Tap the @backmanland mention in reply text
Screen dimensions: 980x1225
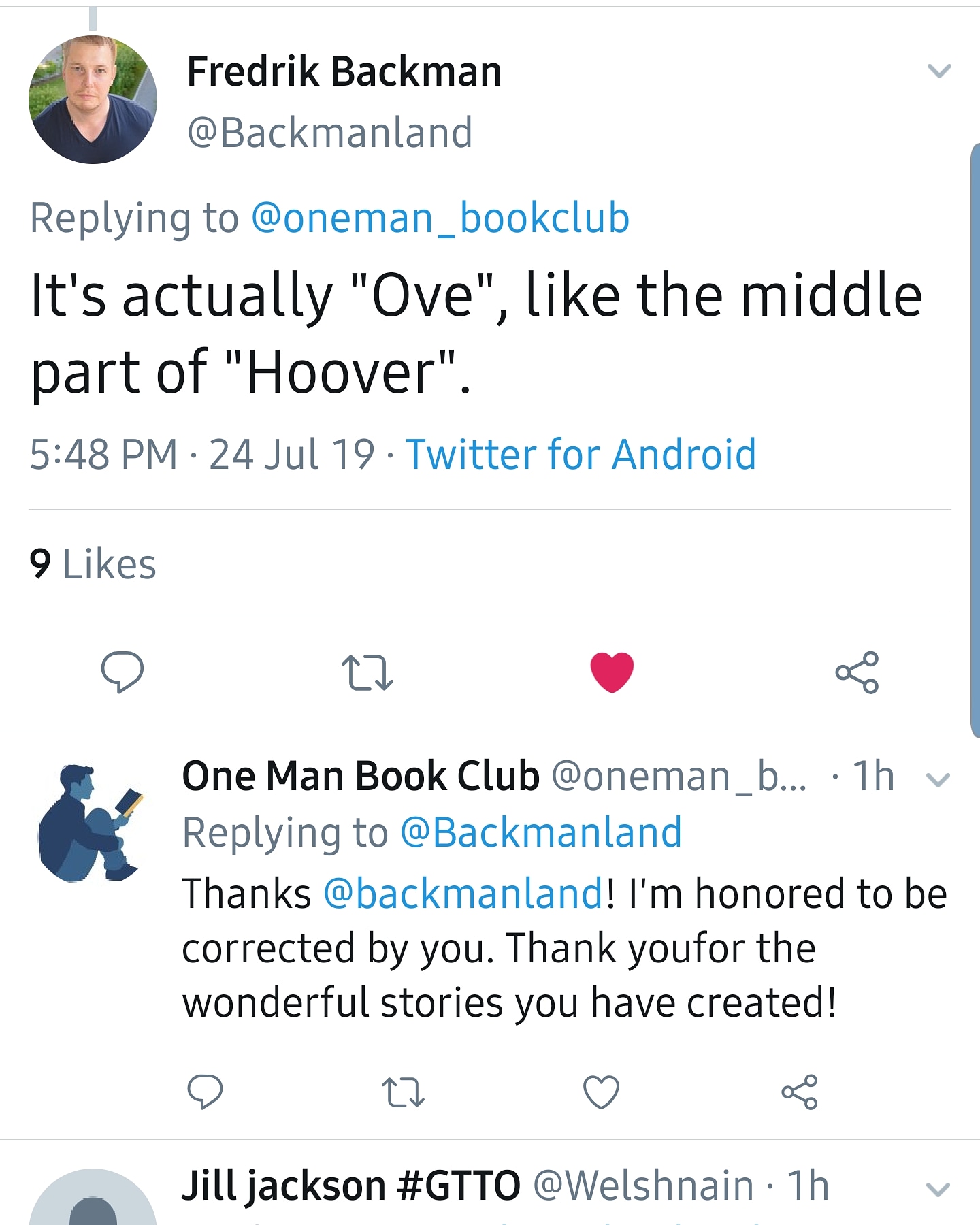pyautogui.click(x=463, y=894)
